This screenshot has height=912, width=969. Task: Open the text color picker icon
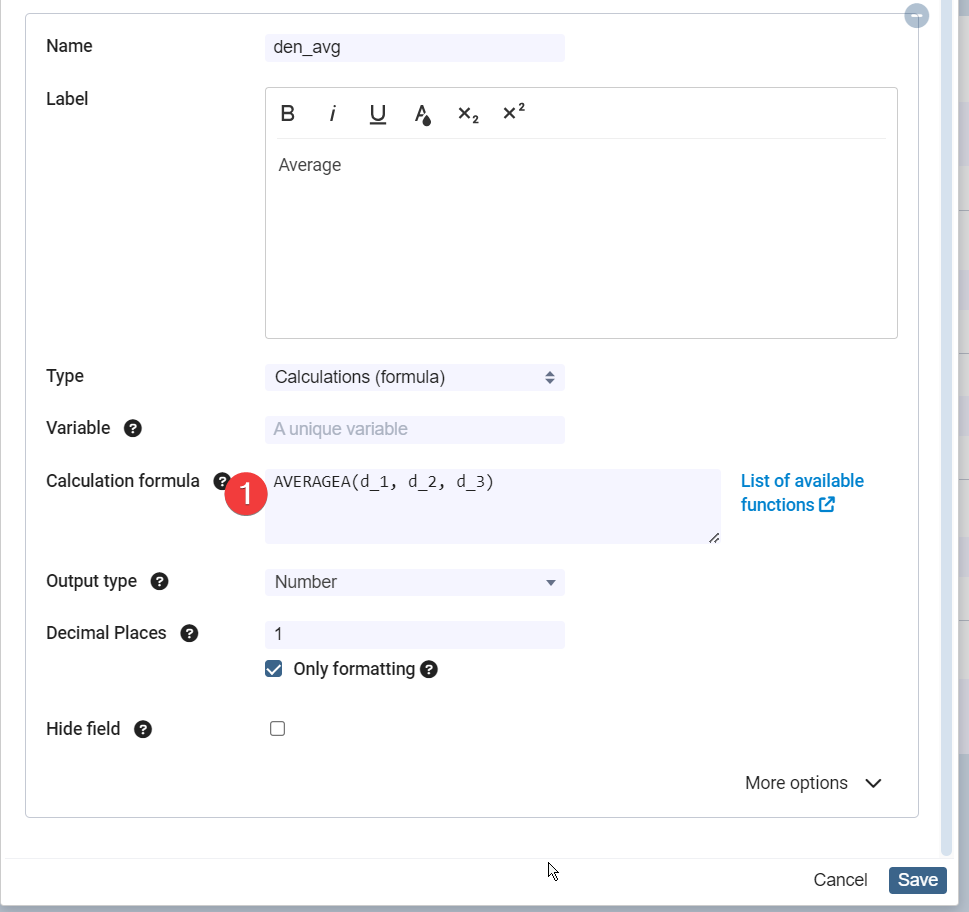coord(423,114)
